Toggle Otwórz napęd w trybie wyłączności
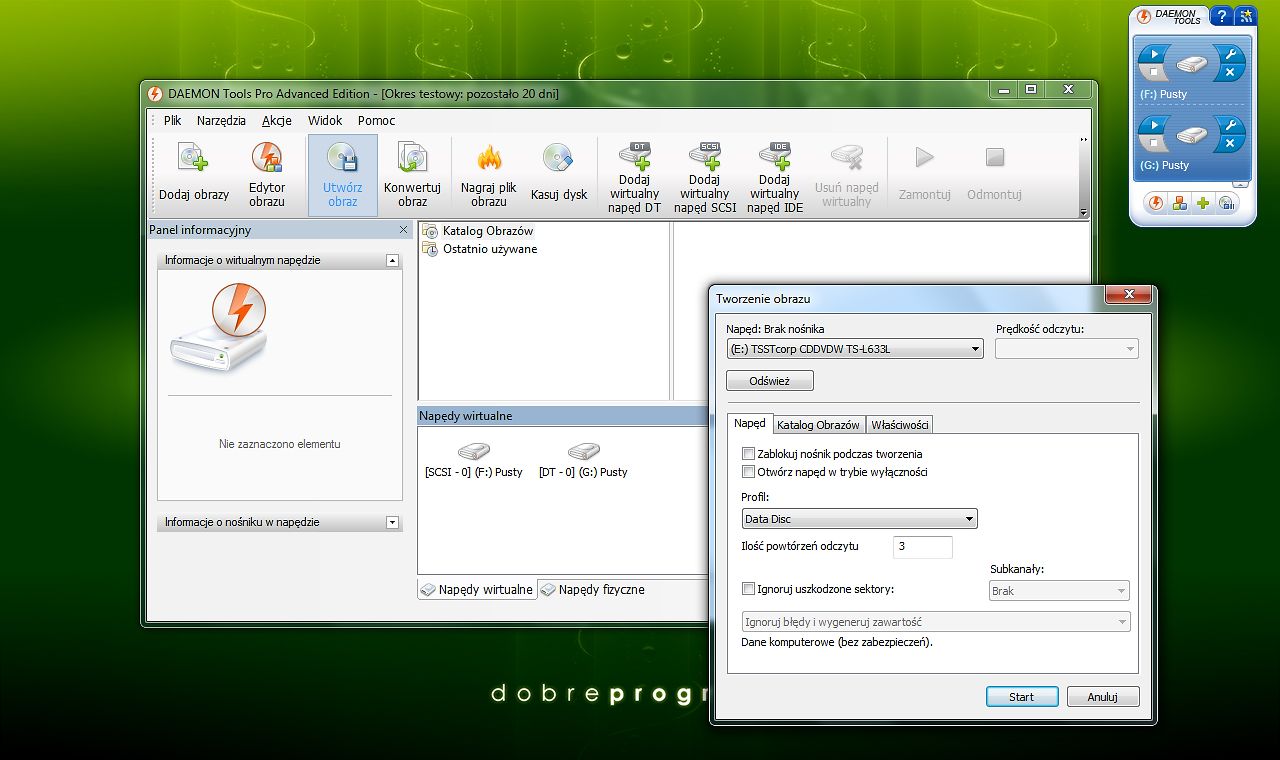The width and height of the screenshot is (1280, 760). pos(748,472)
